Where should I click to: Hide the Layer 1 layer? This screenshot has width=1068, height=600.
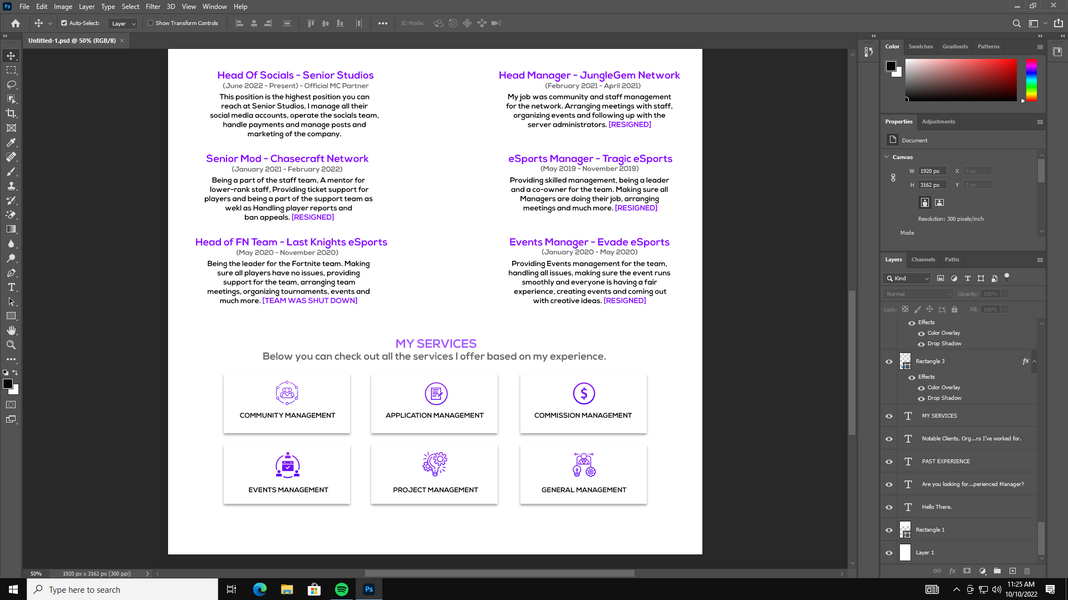point(889,553)
